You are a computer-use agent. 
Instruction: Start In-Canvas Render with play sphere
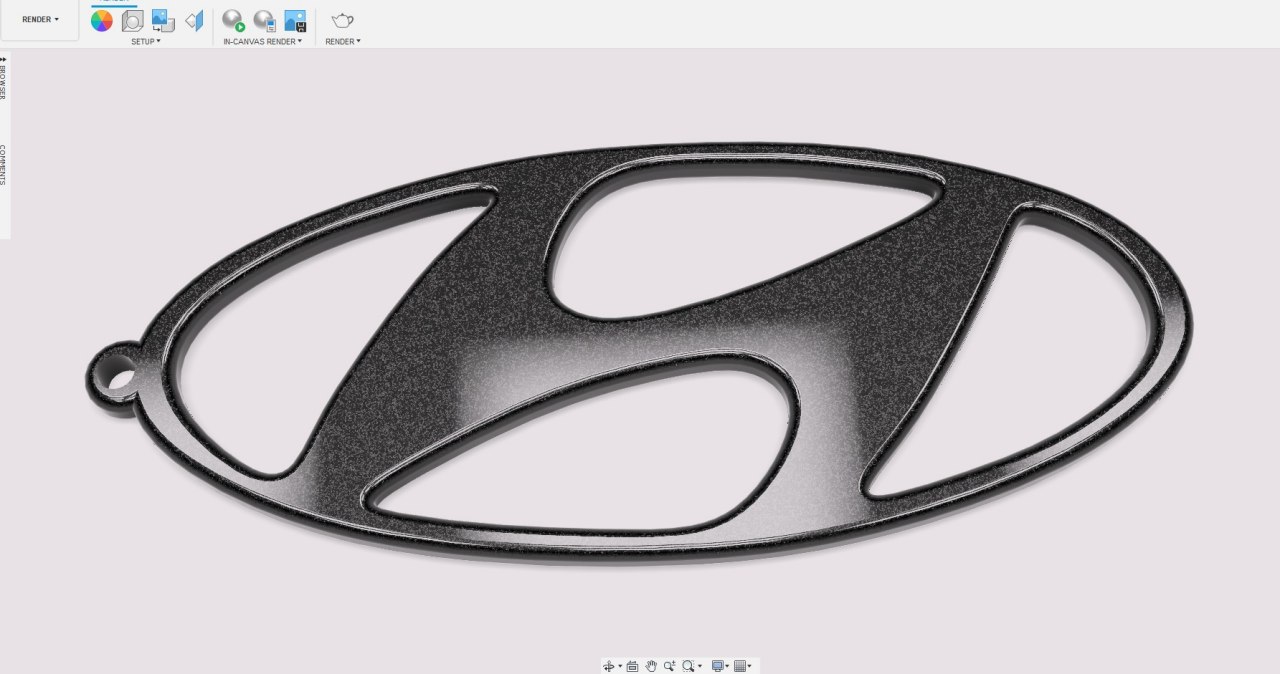click(234, 20)
